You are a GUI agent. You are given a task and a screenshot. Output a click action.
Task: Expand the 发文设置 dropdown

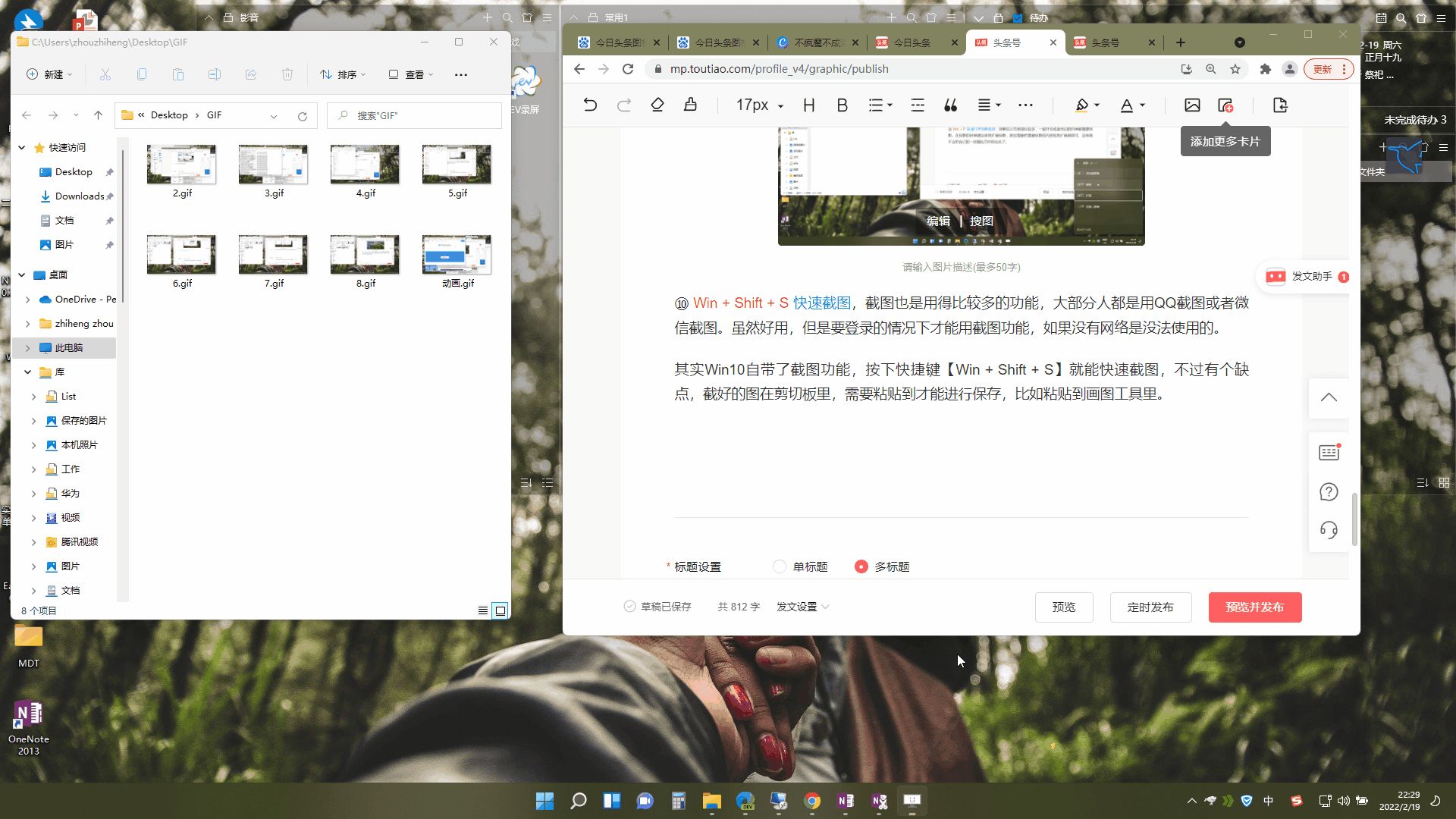802,607
